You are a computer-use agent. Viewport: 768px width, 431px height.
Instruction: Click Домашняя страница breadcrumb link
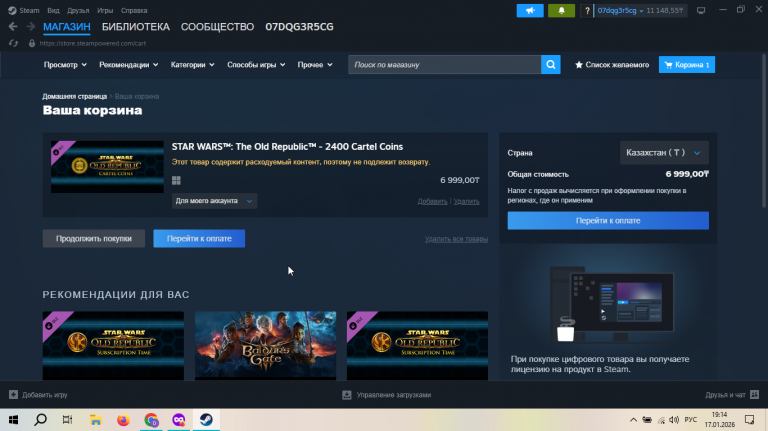coord(74,96)
